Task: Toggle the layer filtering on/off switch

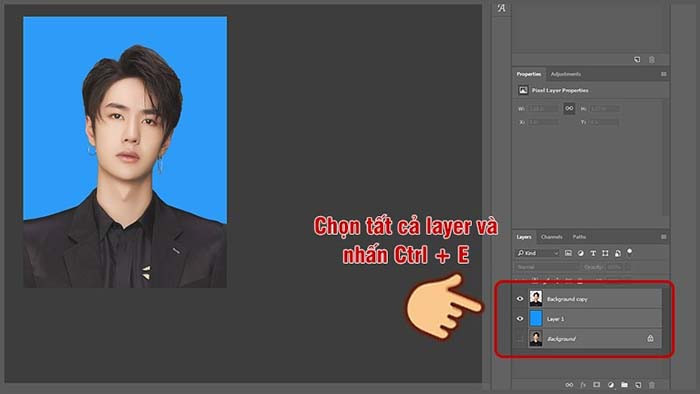Action: tap(629, 252)
